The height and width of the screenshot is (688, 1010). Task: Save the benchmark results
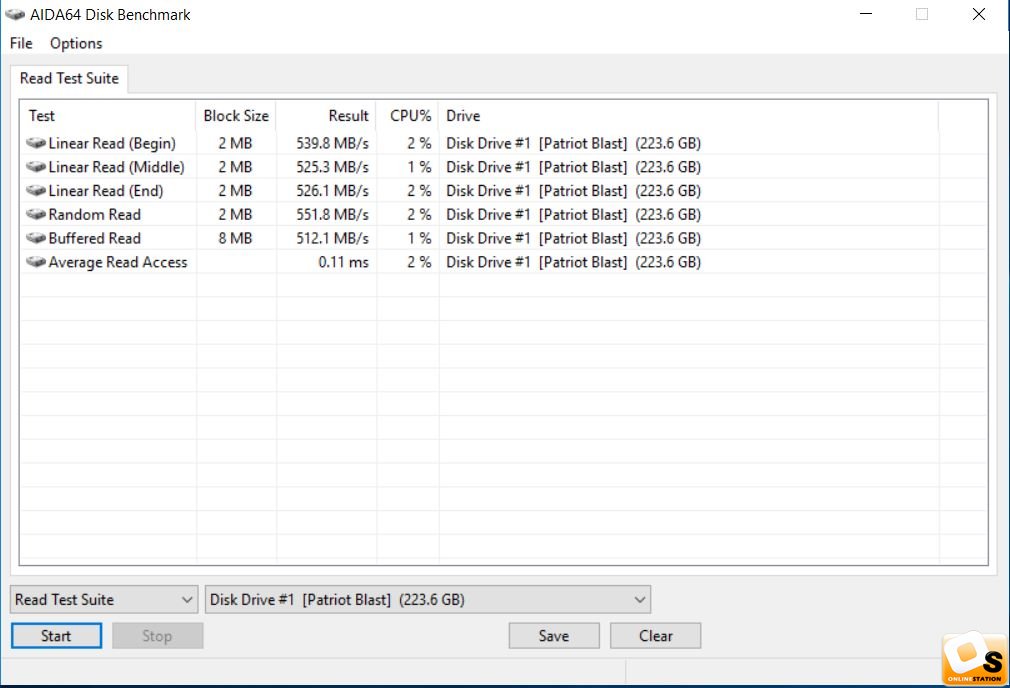554,636
